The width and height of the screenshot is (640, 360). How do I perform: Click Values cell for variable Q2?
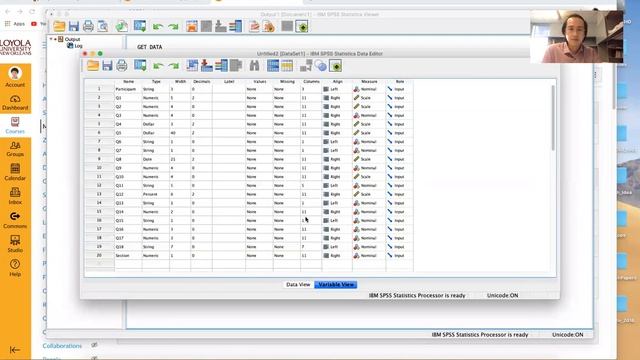click(259, 107)
